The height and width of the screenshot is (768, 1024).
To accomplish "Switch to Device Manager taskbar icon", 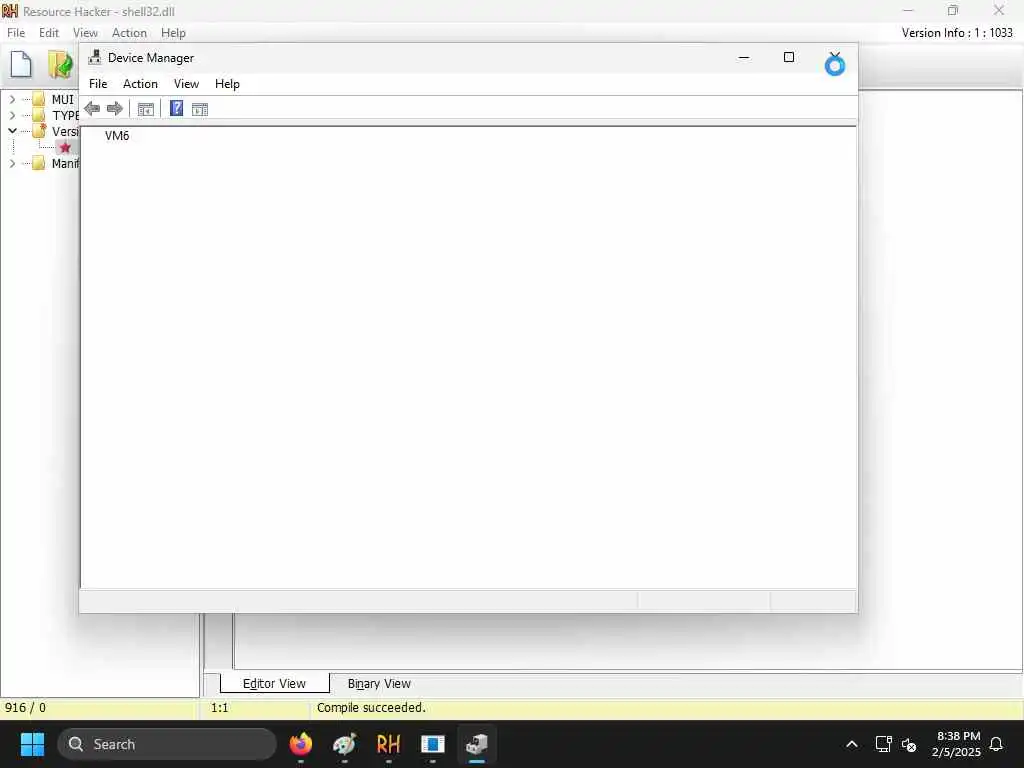I will click(x=477, y=744).
